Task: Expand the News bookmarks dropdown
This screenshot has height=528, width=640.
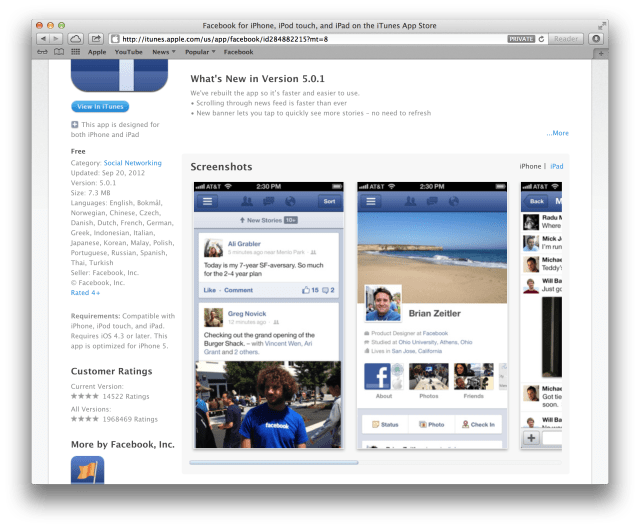Action: tap(164, 52)
